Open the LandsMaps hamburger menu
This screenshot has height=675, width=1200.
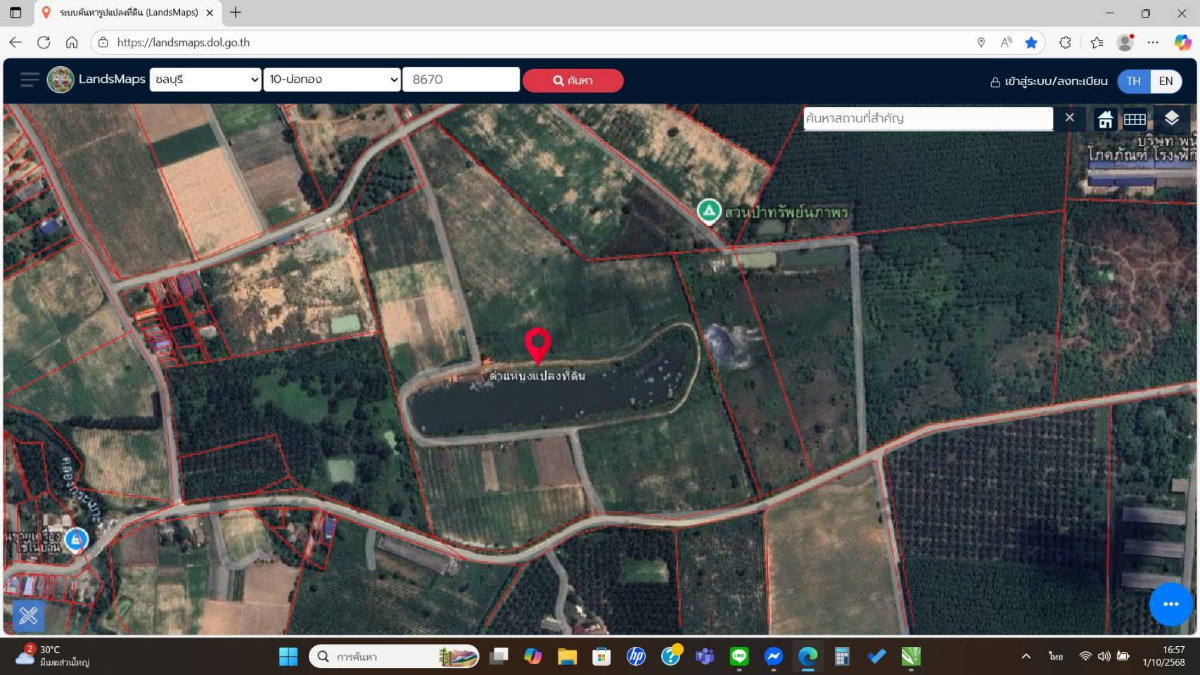click(x=29, y=80)
